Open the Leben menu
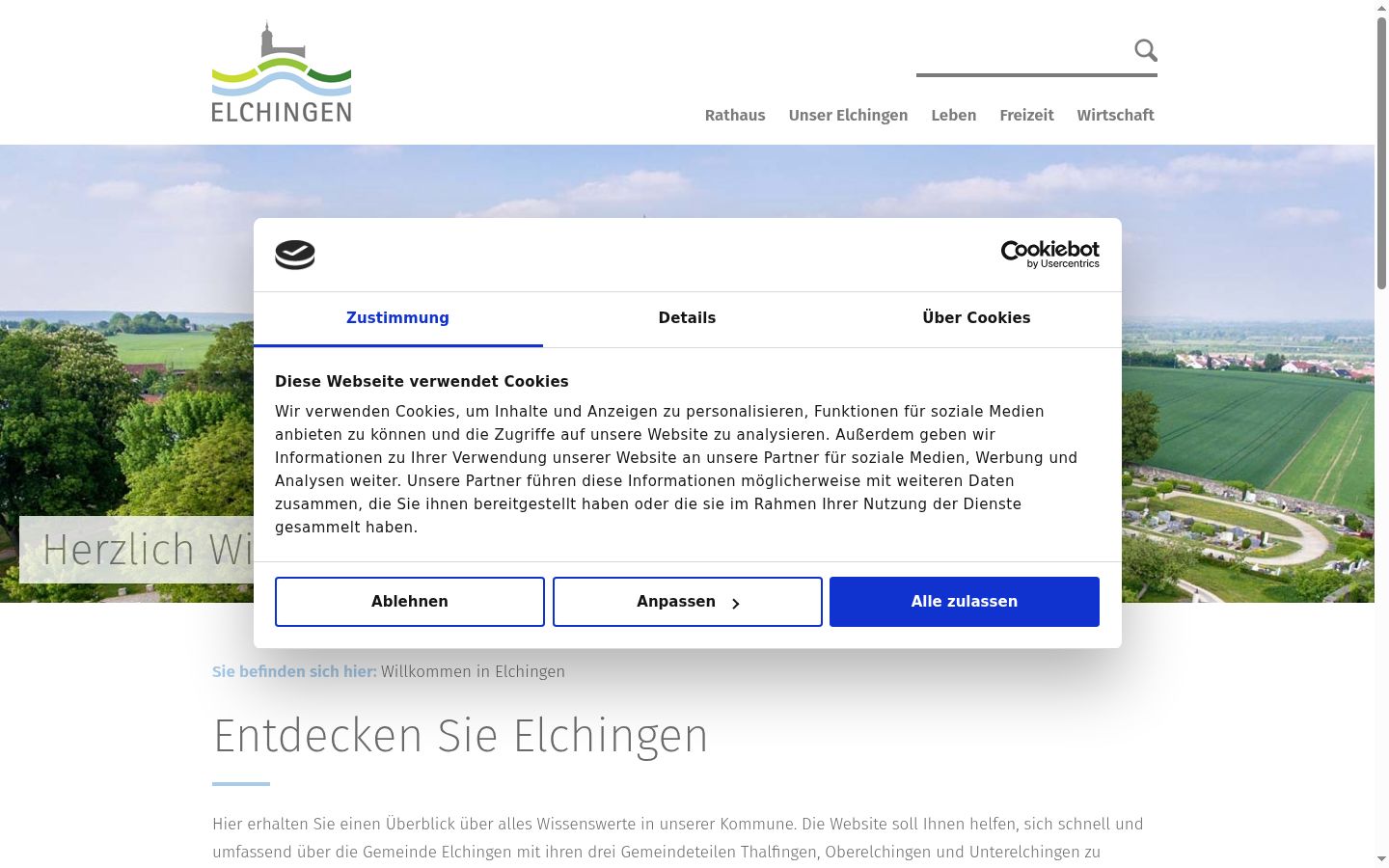1389x868 pixels. click(x=954, y=115)
